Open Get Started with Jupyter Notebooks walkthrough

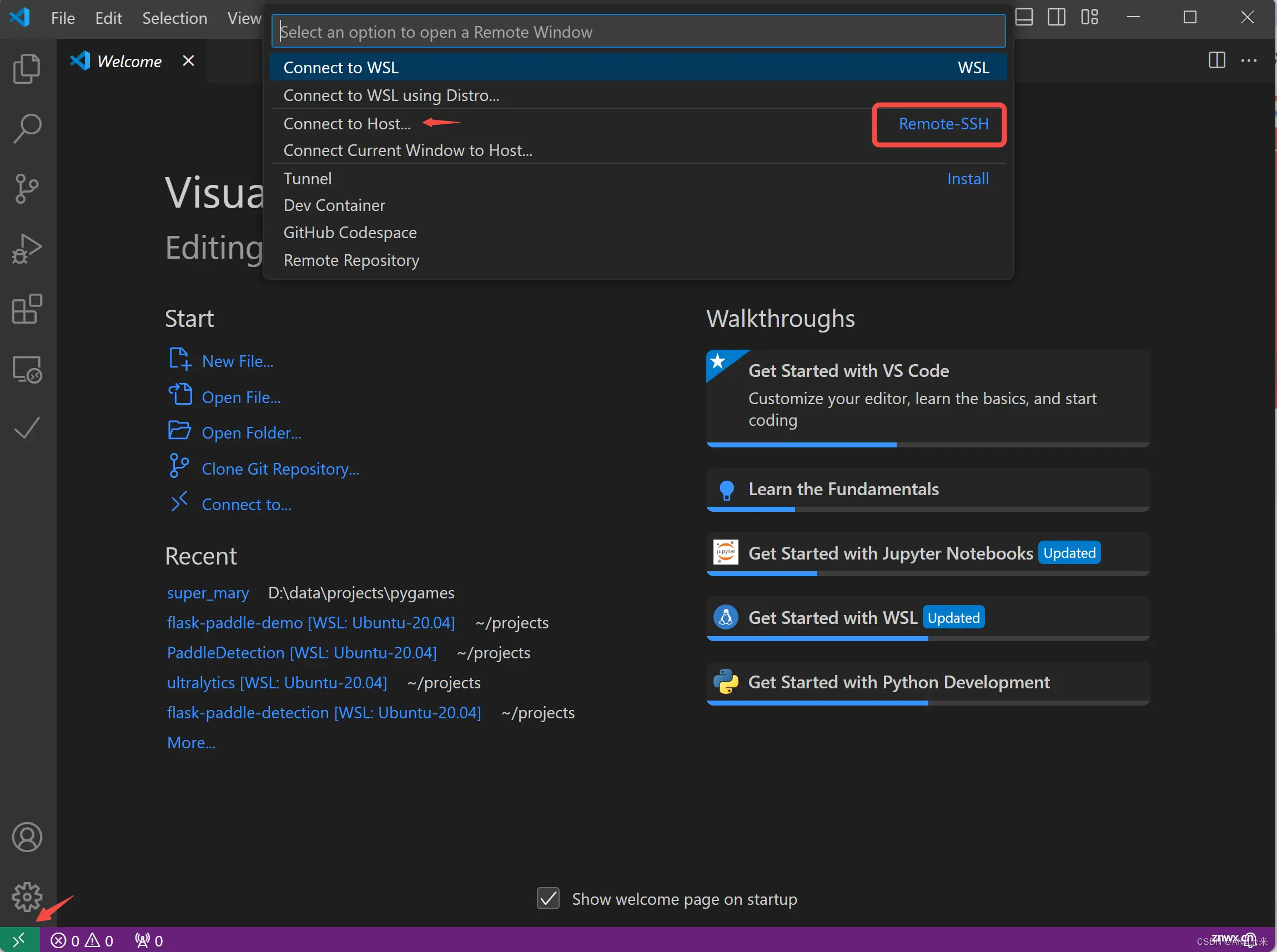928,553
